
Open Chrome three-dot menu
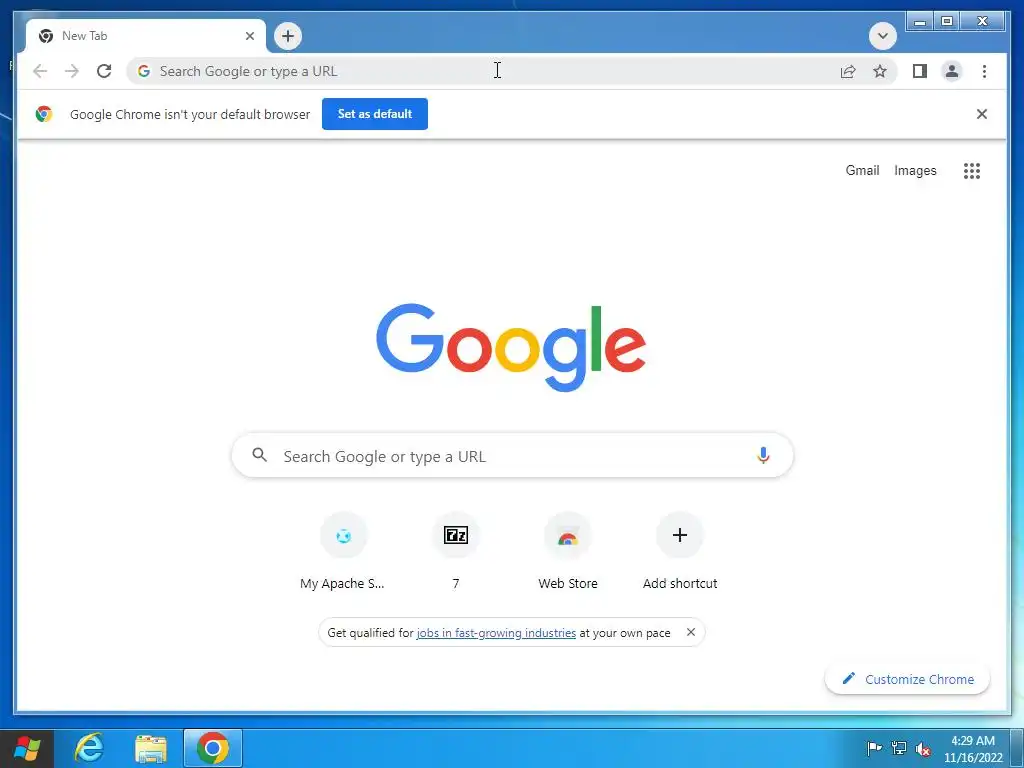984,71
